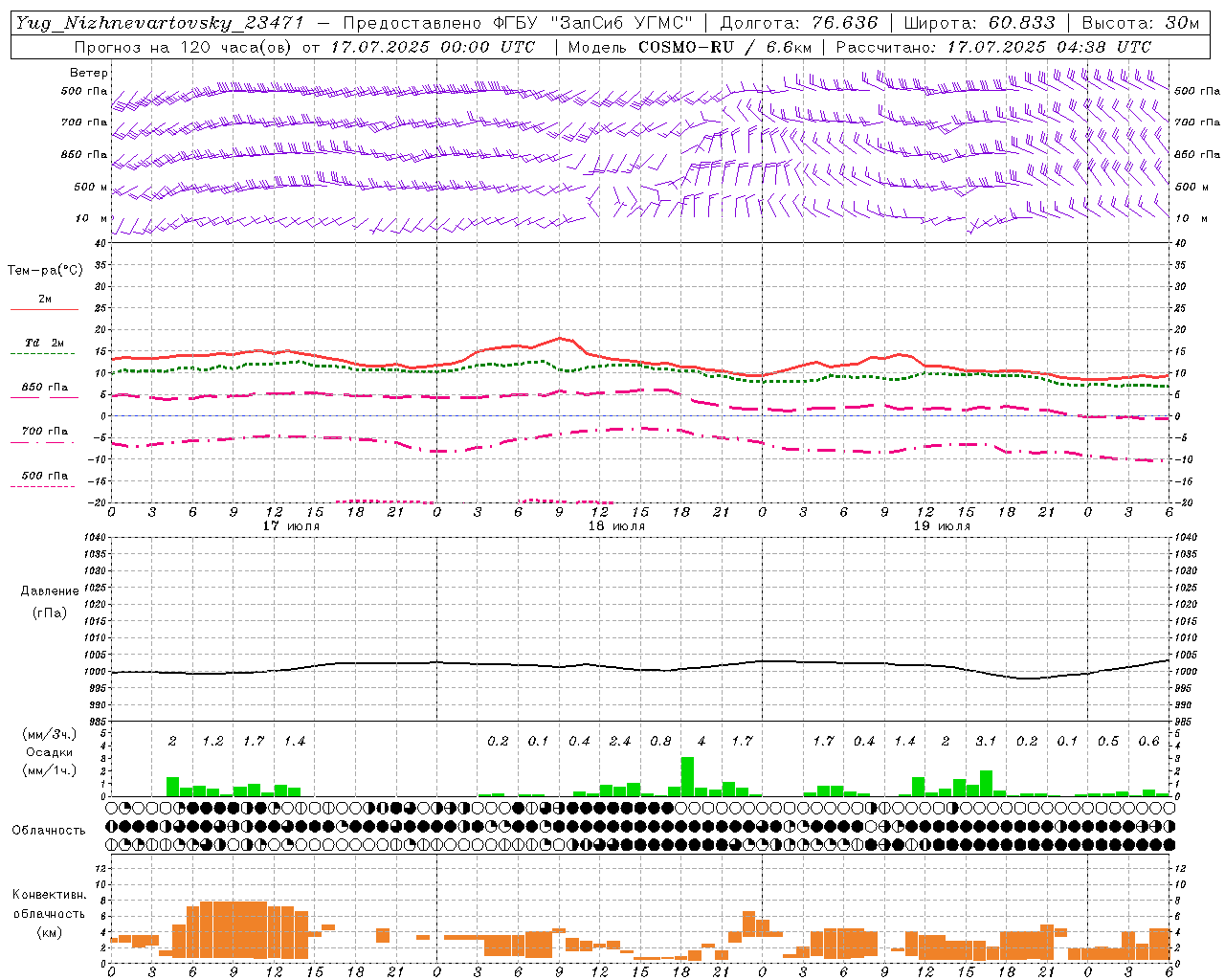Click the computed time Рассчитано: 17.07.2025 04:38 UTC
Viewport: 1225px width, 980px height.
pos(993,47)
